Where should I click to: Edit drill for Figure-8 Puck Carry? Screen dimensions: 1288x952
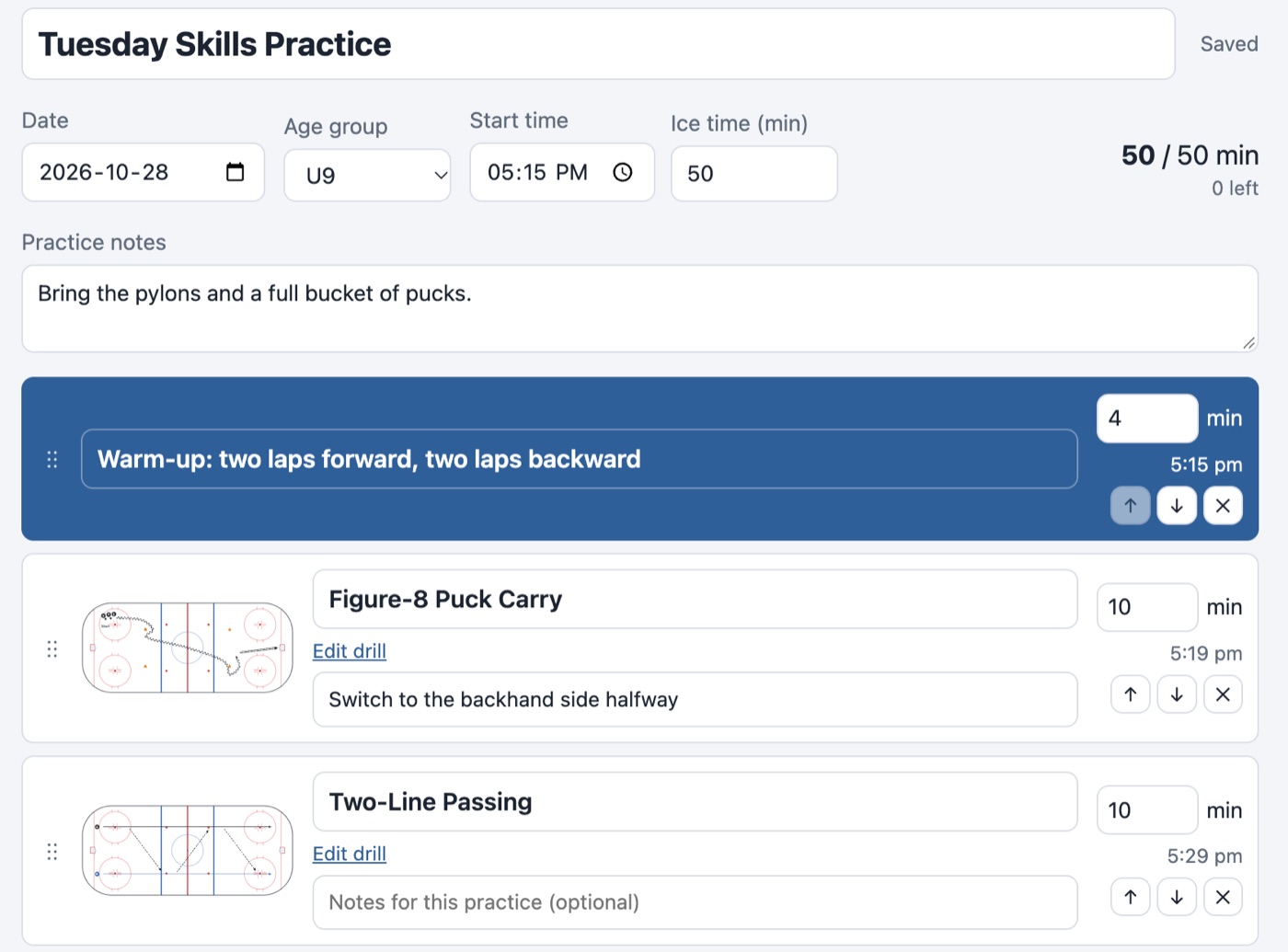coord(350,651)
